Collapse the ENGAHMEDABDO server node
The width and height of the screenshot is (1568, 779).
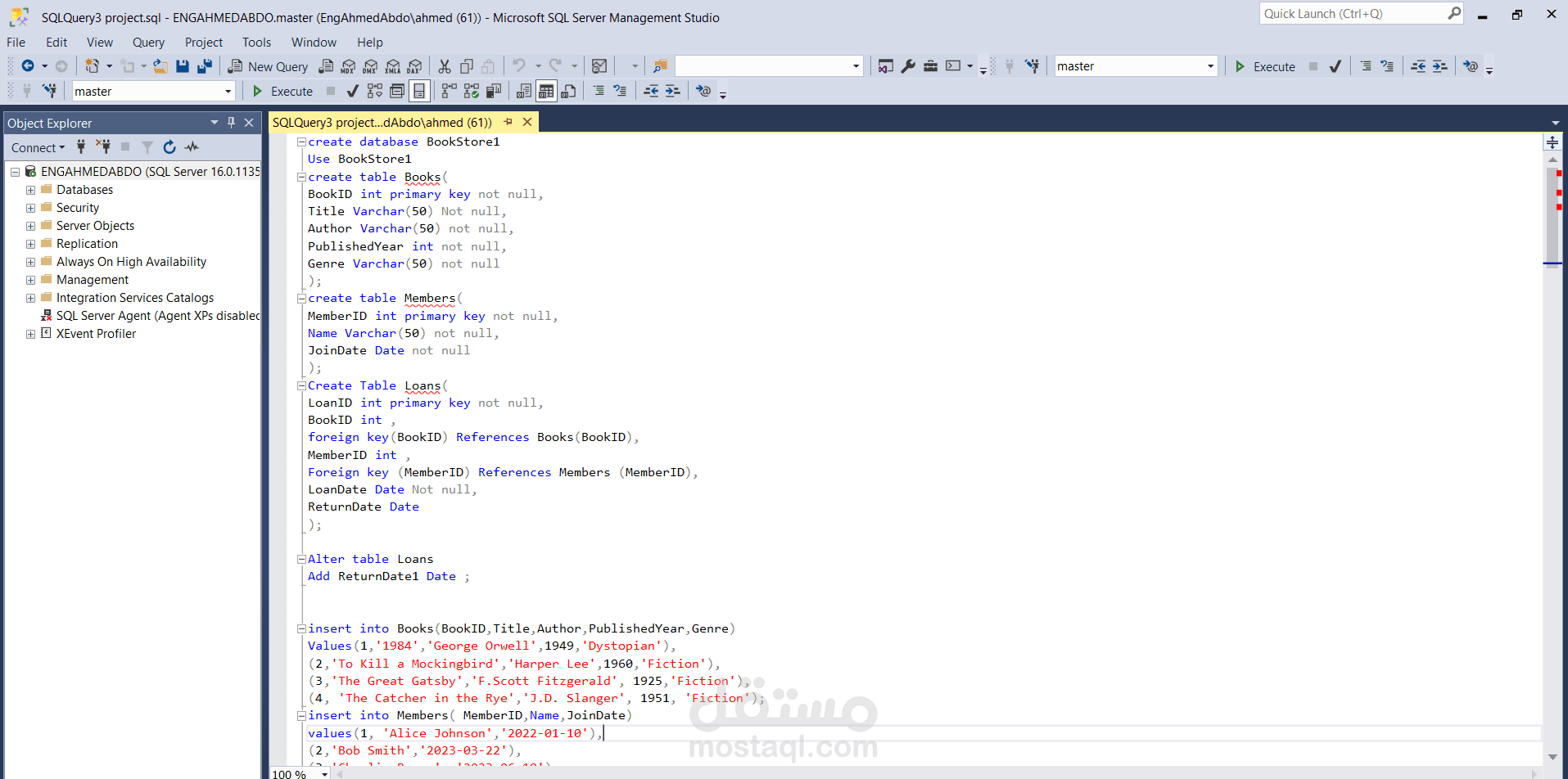pos(15,172)
